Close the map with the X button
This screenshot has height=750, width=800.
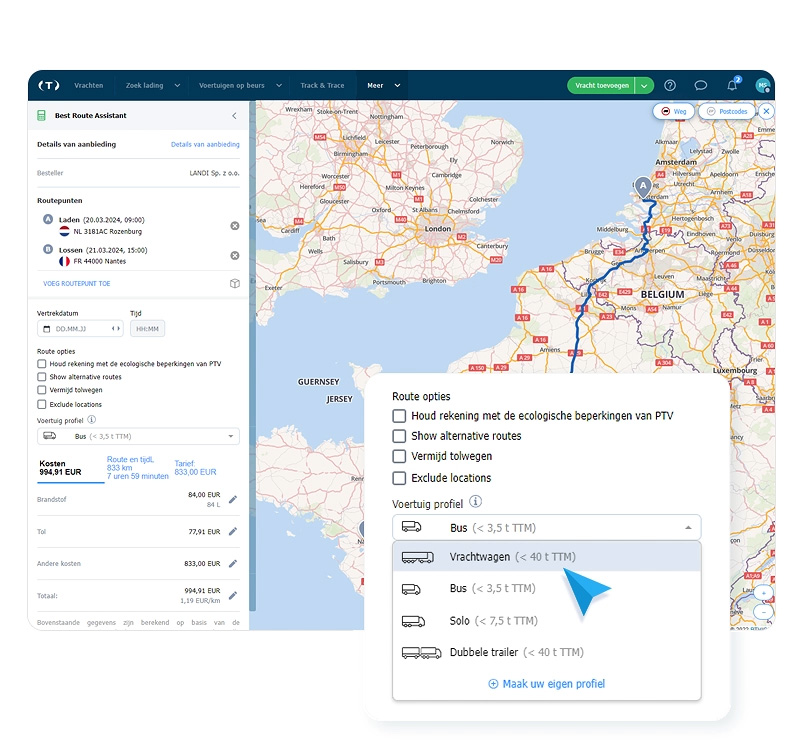pyautogui.click(x=766, y=111)
